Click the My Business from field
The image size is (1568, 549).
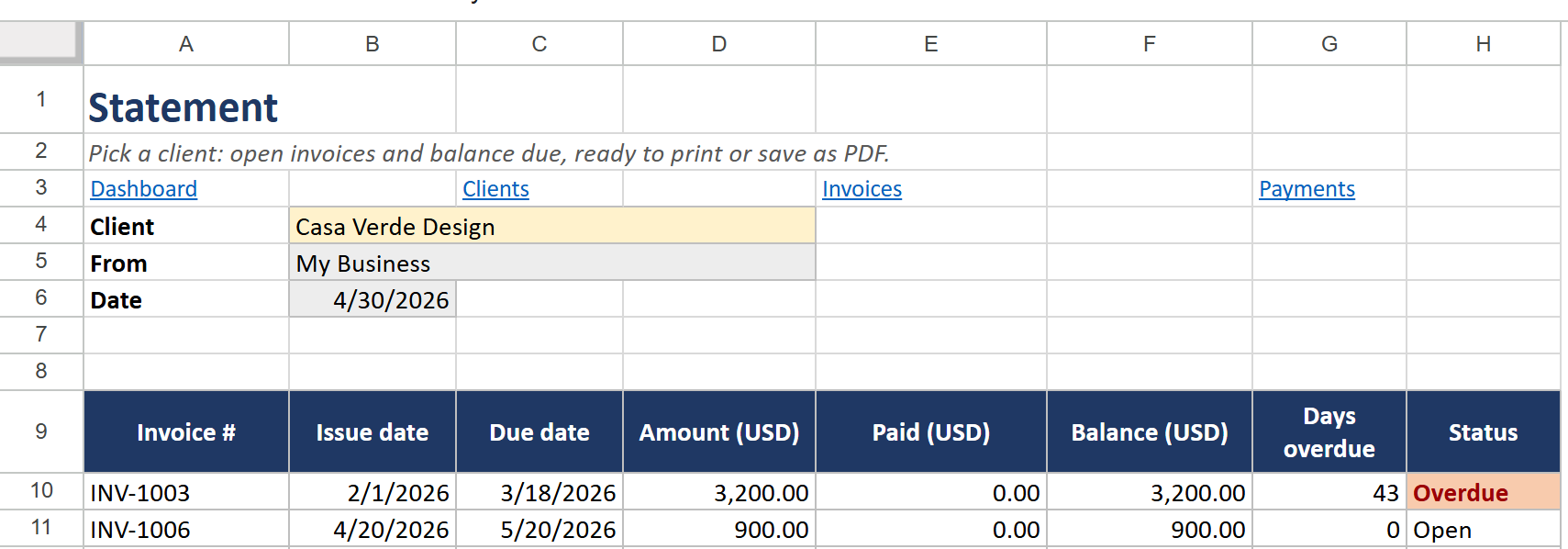[552, 263]
